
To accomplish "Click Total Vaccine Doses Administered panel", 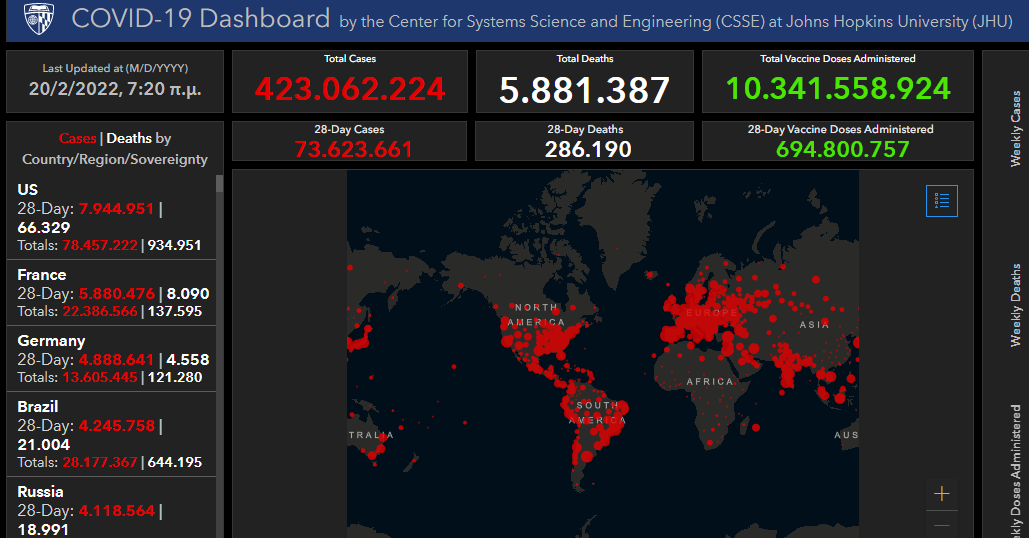I will [838, 82].
